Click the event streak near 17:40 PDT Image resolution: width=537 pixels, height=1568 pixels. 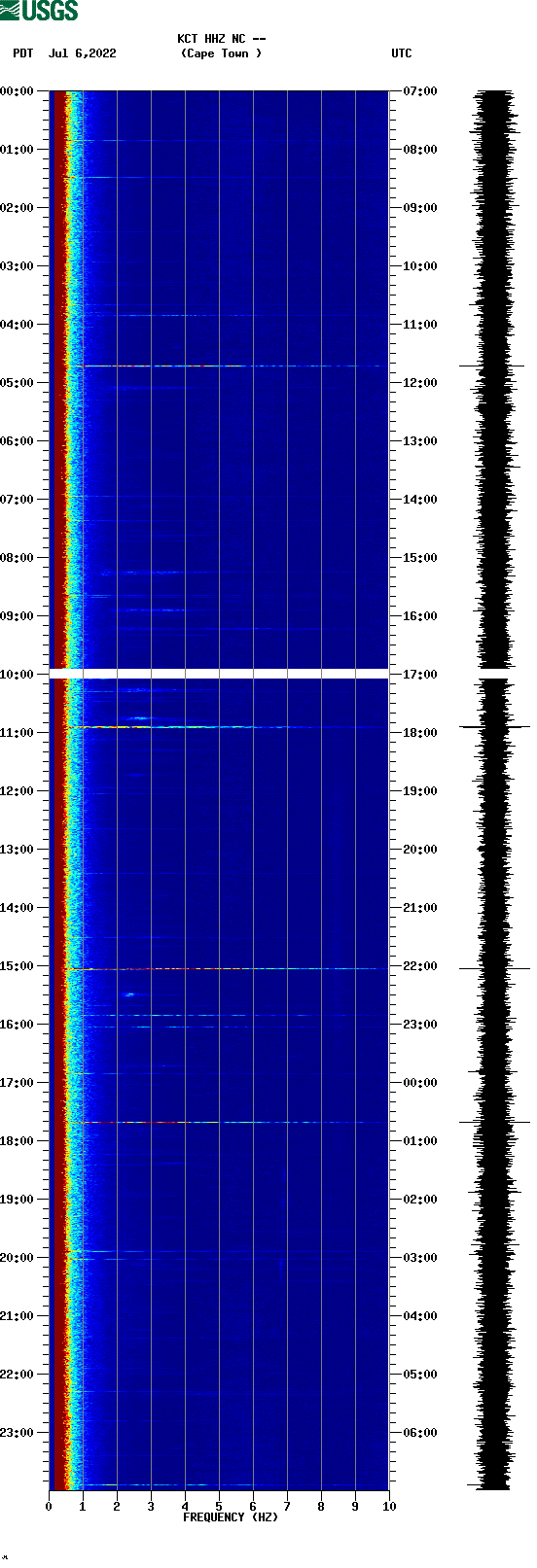coord(226,1123)
